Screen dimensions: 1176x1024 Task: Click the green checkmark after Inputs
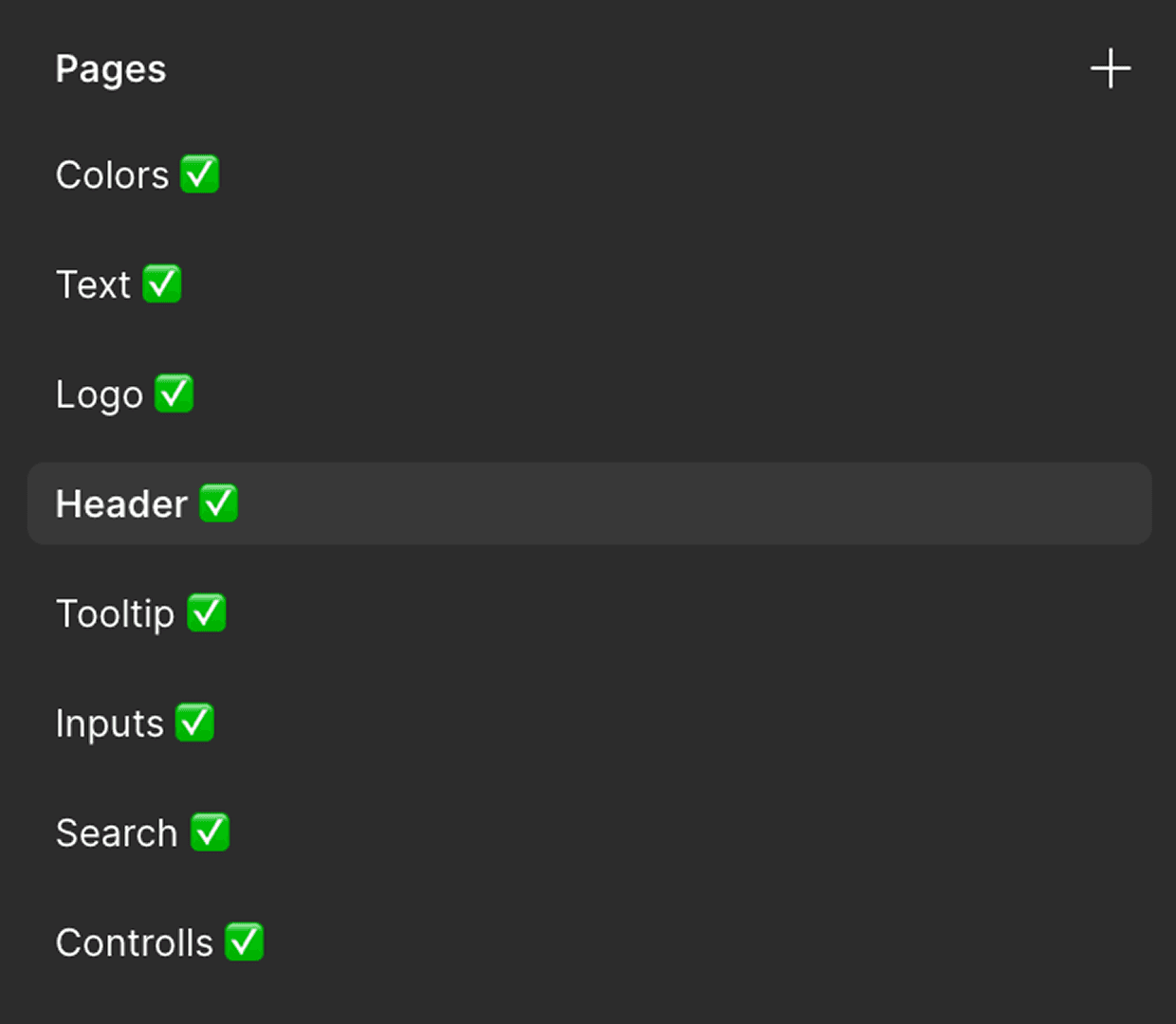[x=195, y=723]
